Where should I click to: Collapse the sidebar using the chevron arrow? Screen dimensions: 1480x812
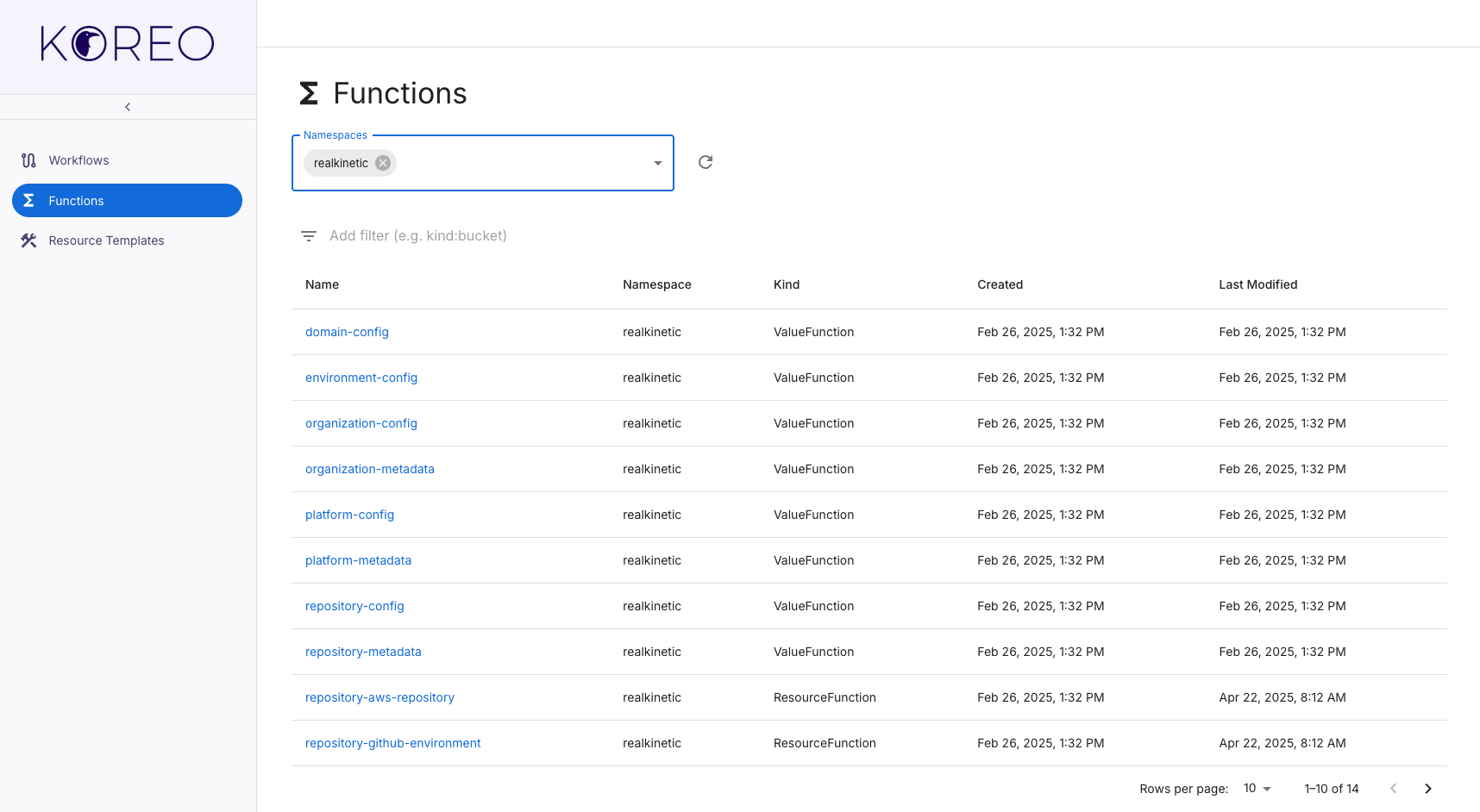point(127,106)
